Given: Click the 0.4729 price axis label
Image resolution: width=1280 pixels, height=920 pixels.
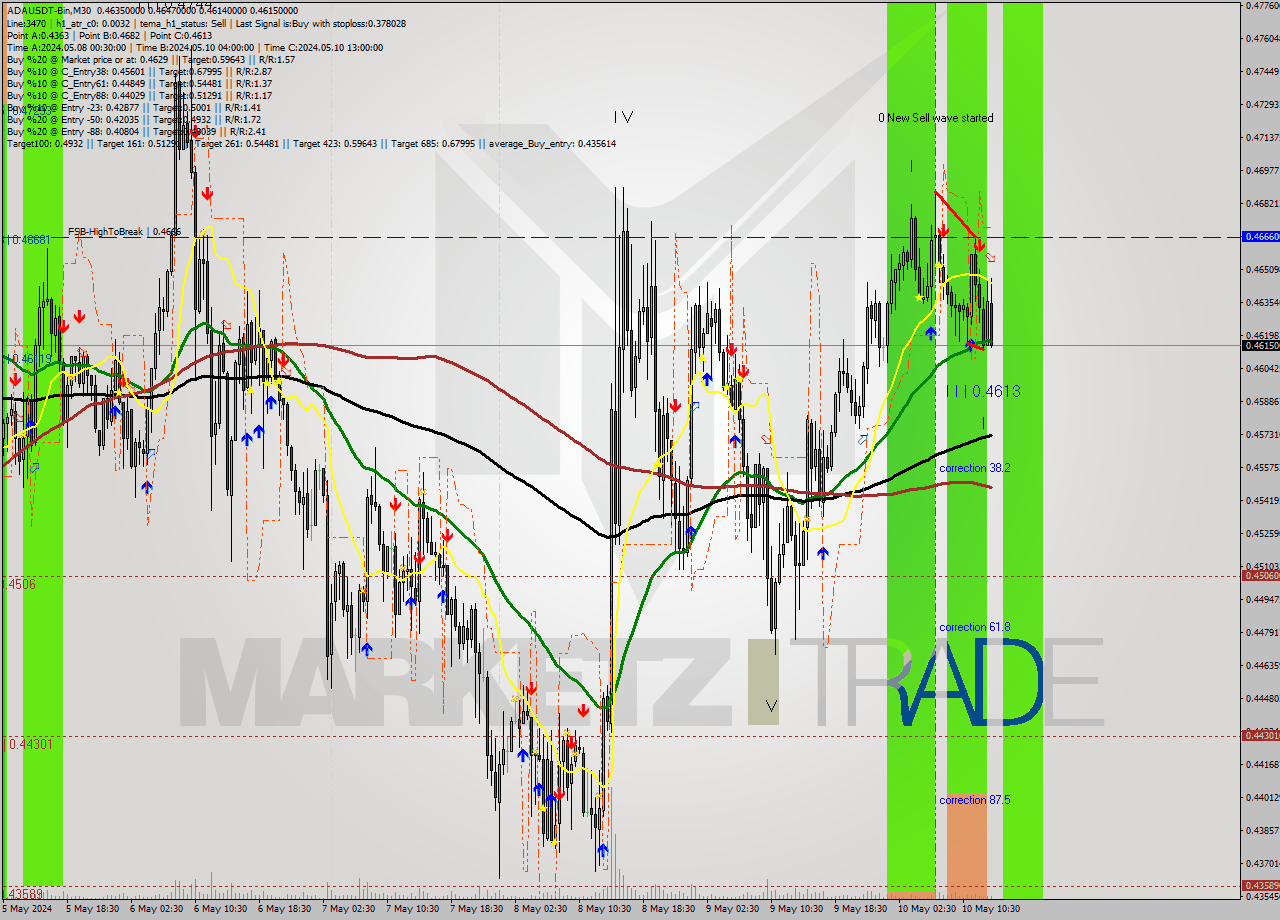Looking at the screenshot, I should (x=1262, y=104).
